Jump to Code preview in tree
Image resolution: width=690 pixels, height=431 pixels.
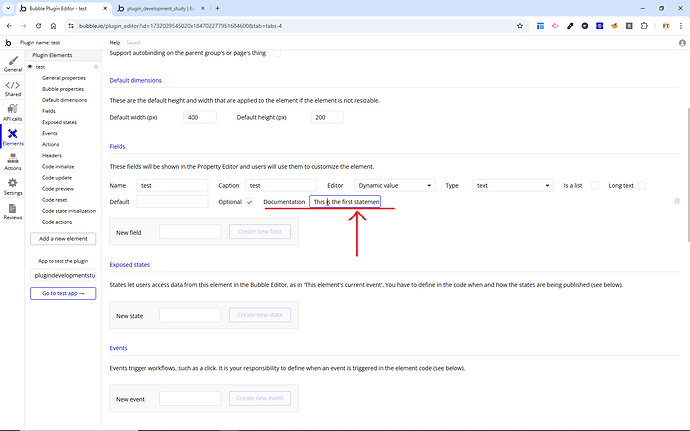58,188
